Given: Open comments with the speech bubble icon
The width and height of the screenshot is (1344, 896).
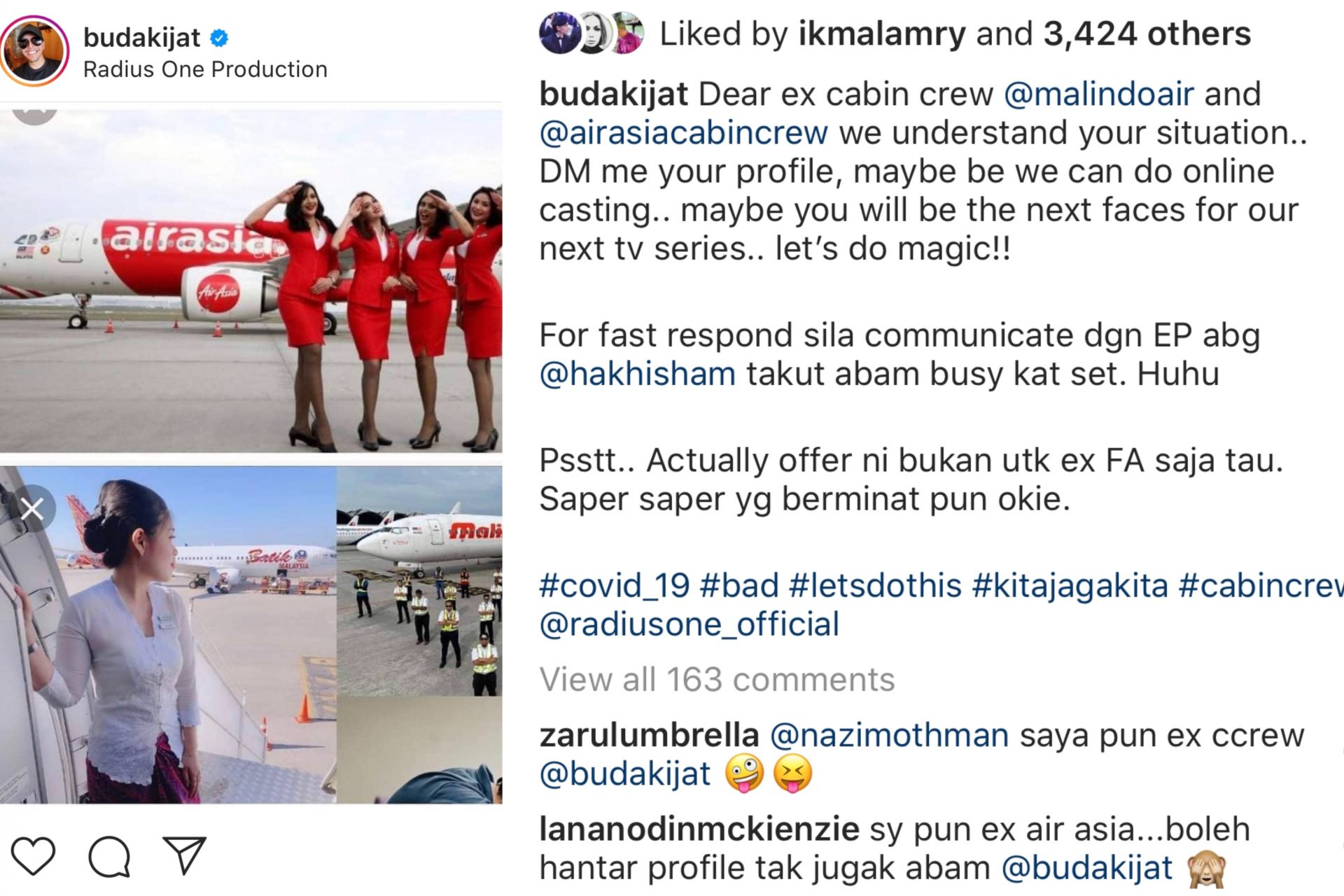Looking at the screenshot, I should pos(109,856).
